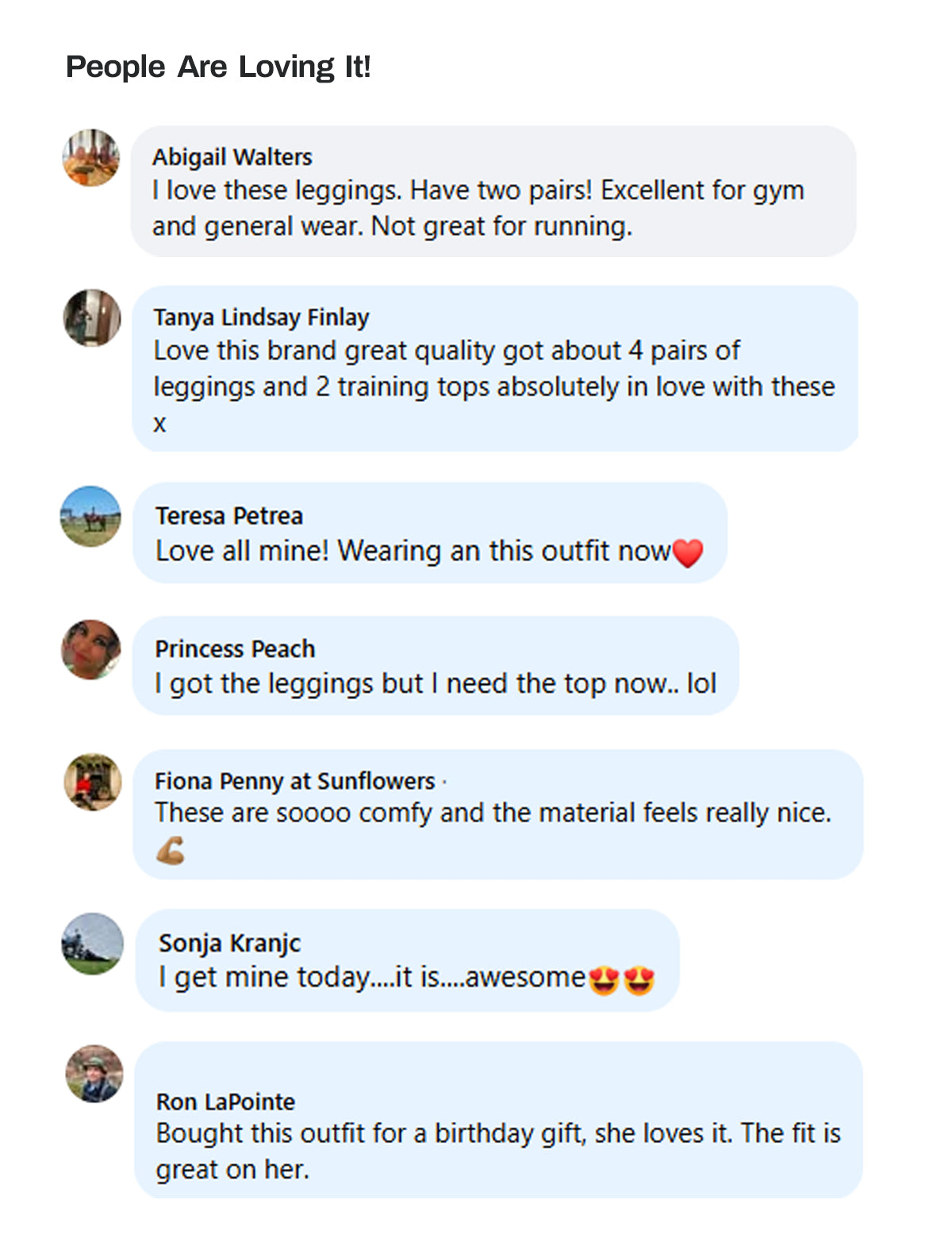Click the Ron LaPointe commenter name
The image size is (952, 1246).
pos(225,1102)
